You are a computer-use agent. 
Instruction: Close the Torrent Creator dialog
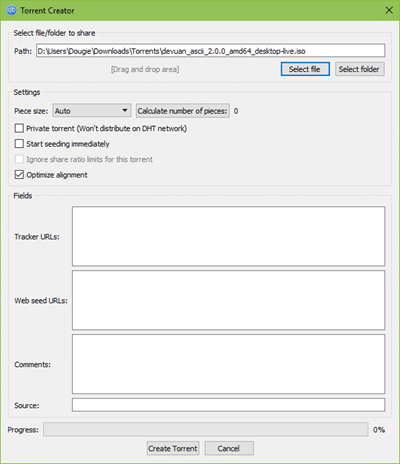389,10
